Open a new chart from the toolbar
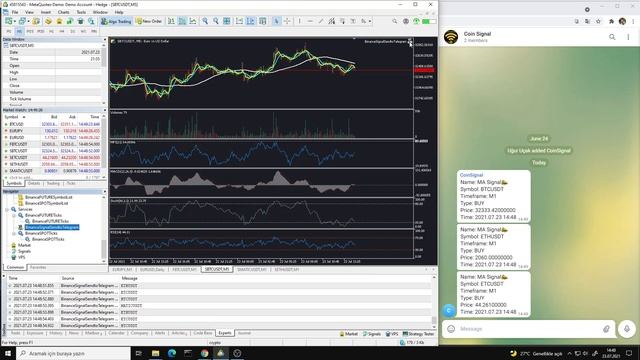The height and width of the screenshot is (360, 640). click(x=8, y=21)
